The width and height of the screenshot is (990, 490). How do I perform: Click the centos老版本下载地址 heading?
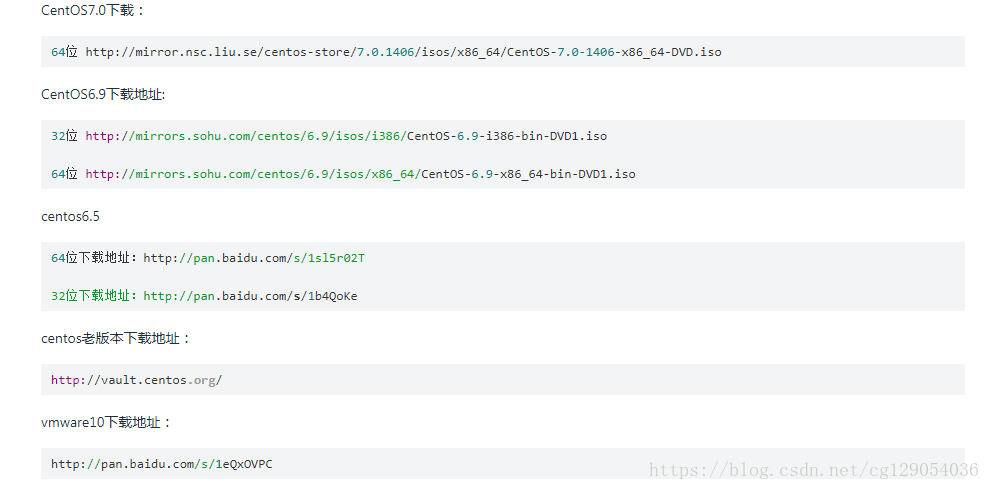click(116, 338)
